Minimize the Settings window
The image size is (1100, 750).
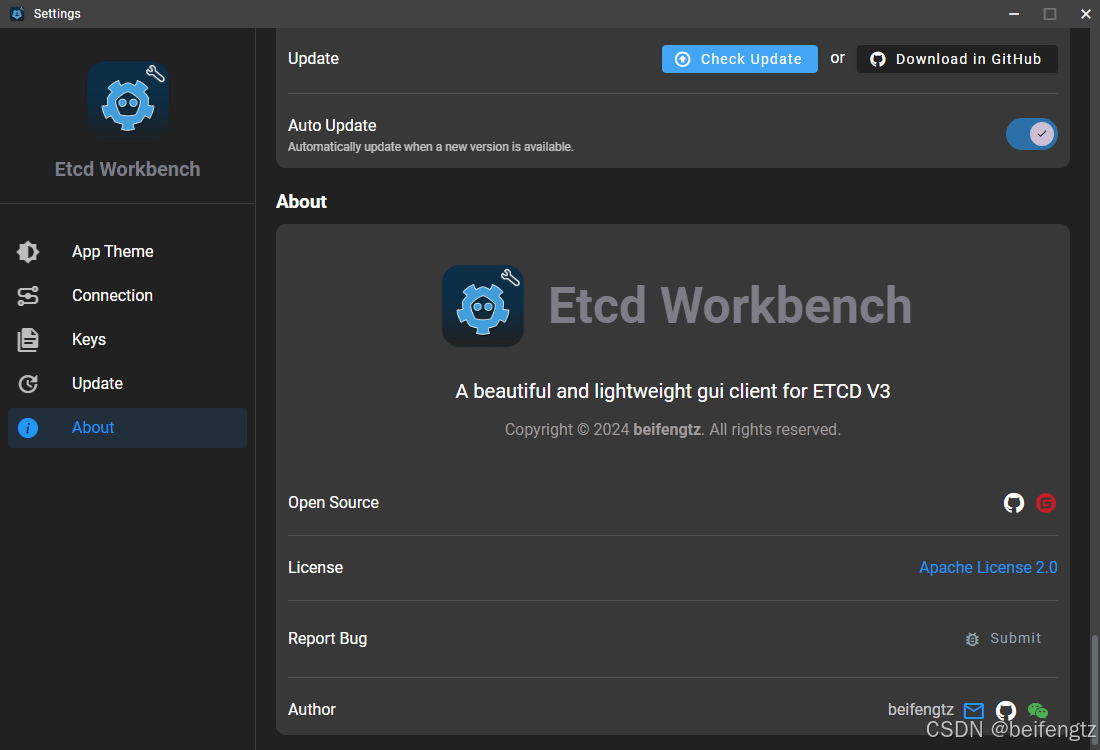point(1014,14)
